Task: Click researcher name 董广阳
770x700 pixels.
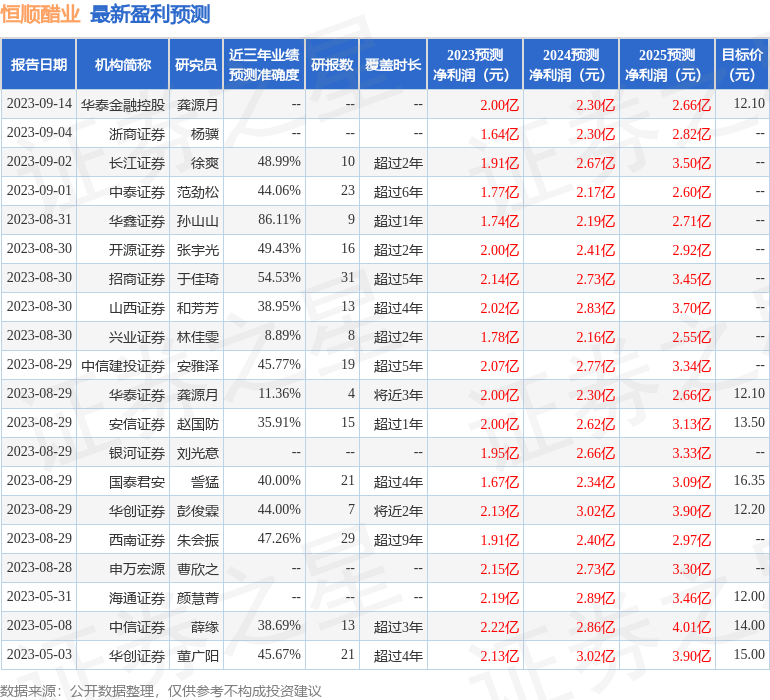Action: (198, 655)
